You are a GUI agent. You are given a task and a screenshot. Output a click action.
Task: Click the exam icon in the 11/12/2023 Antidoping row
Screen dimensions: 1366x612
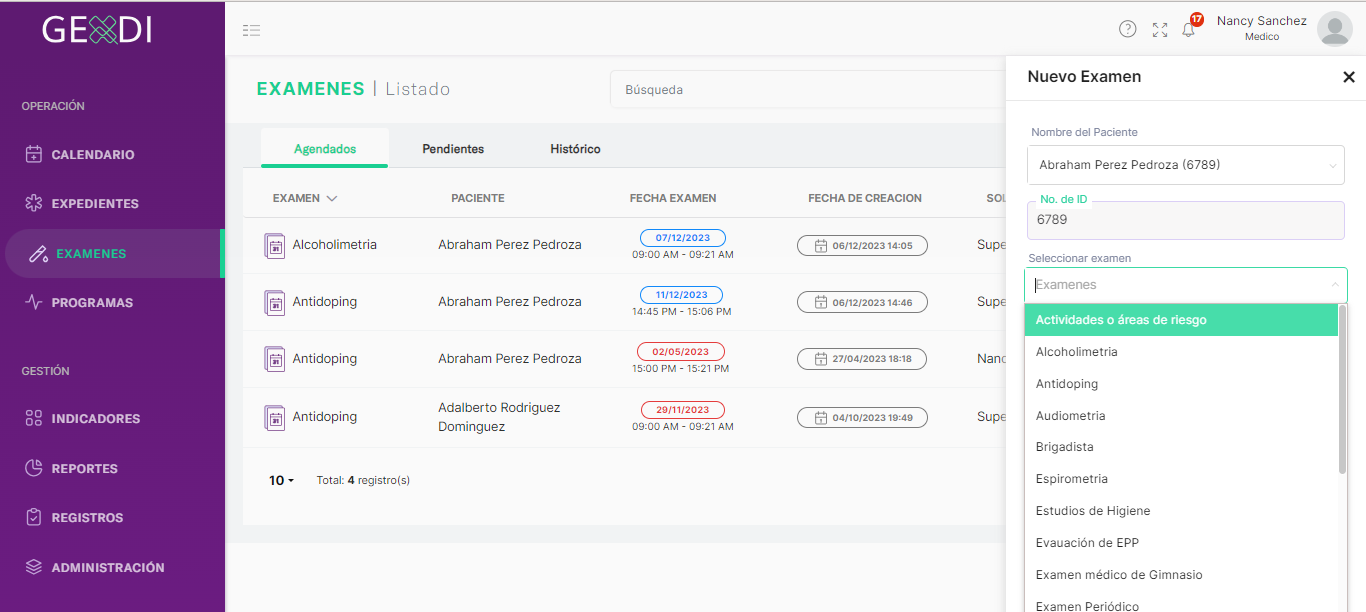coord(275,302)
